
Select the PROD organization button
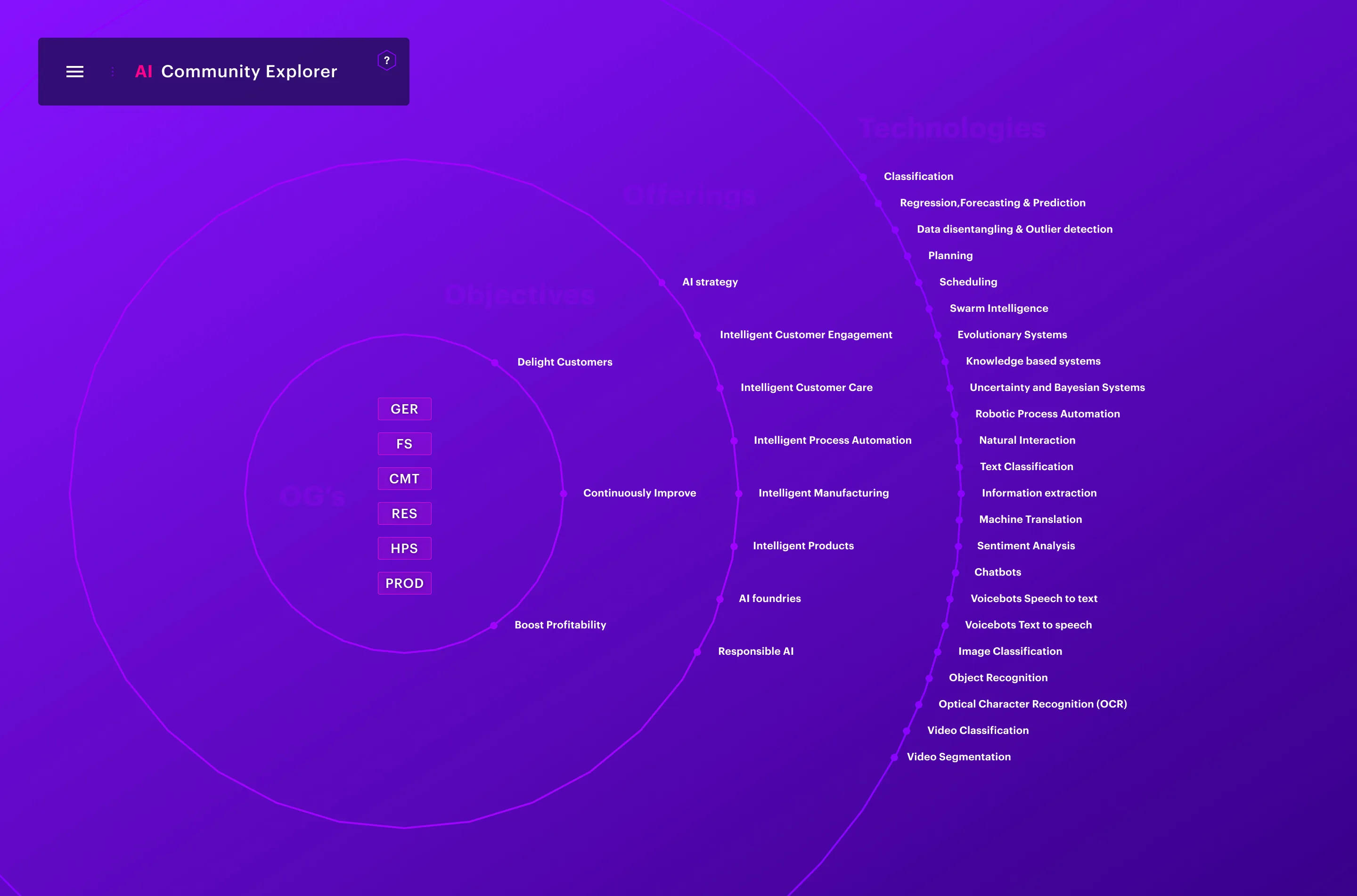coord(405,583)
